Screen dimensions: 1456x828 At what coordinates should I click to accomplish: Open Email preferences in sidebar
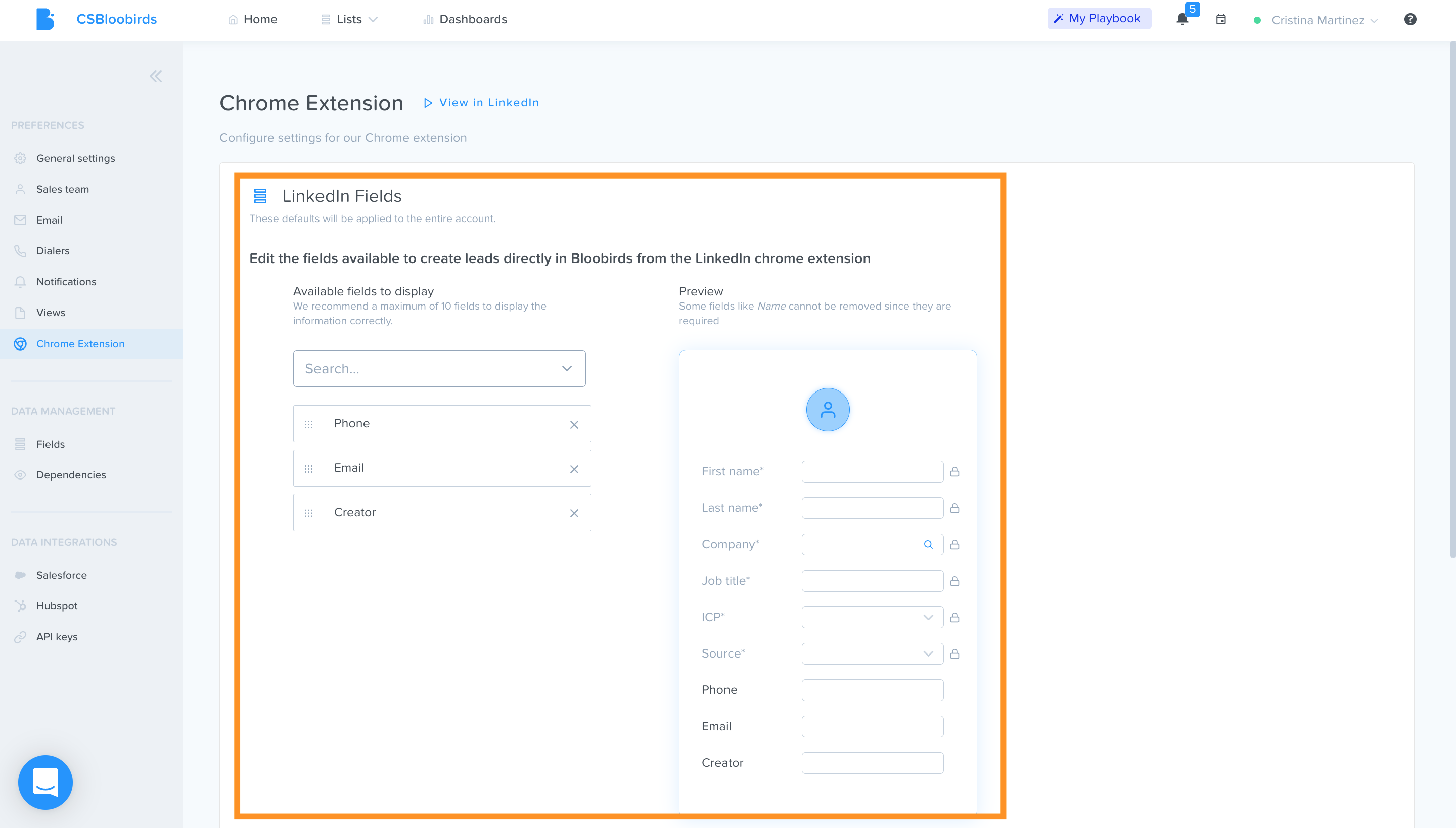[50, 220]
